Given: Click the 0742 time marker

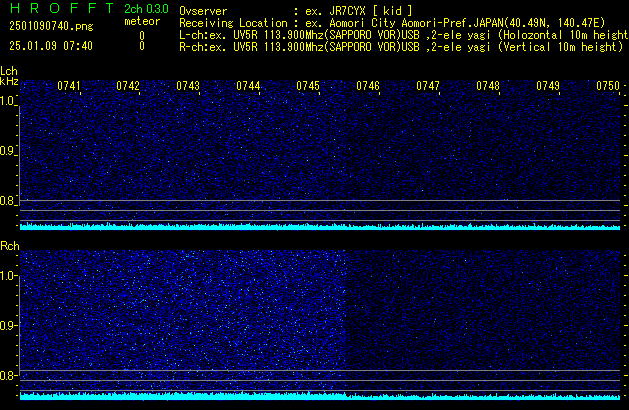Looking at the screenshot, I should [128, 86].
